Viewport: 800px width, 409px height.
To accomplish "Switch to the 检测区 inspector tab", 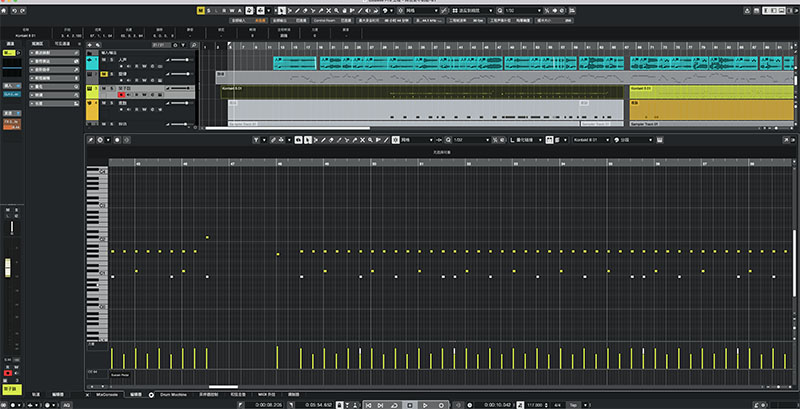I will [38, 44].
